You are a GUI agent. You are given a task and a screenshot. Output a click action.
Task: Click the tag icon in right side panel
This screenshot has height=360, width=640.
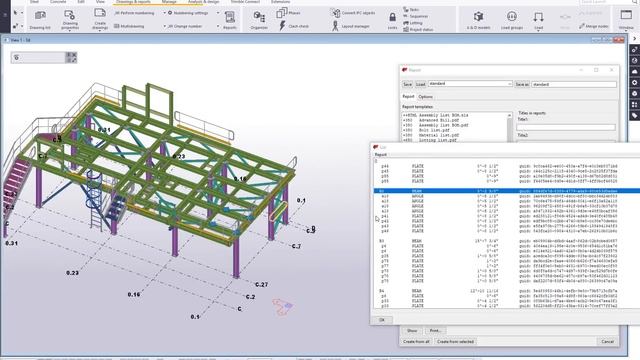click(634, 116)
